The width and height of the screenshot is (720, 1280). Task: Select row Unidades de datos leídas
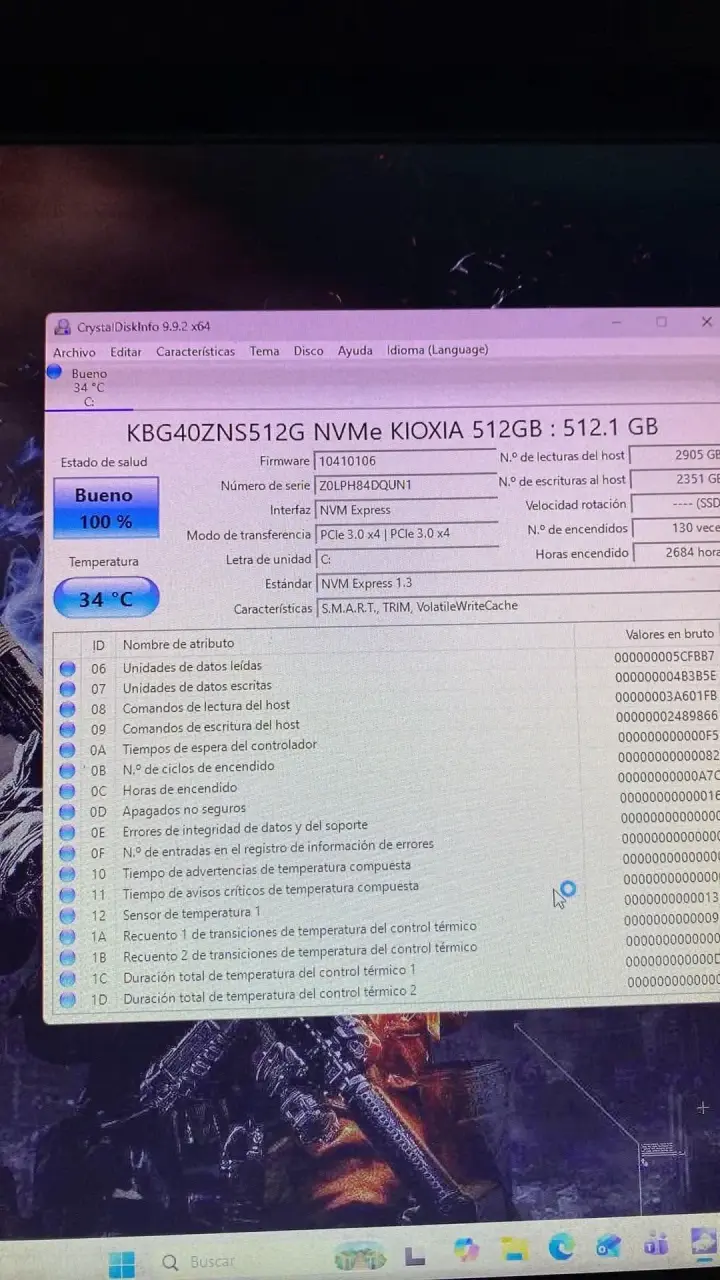388,663
